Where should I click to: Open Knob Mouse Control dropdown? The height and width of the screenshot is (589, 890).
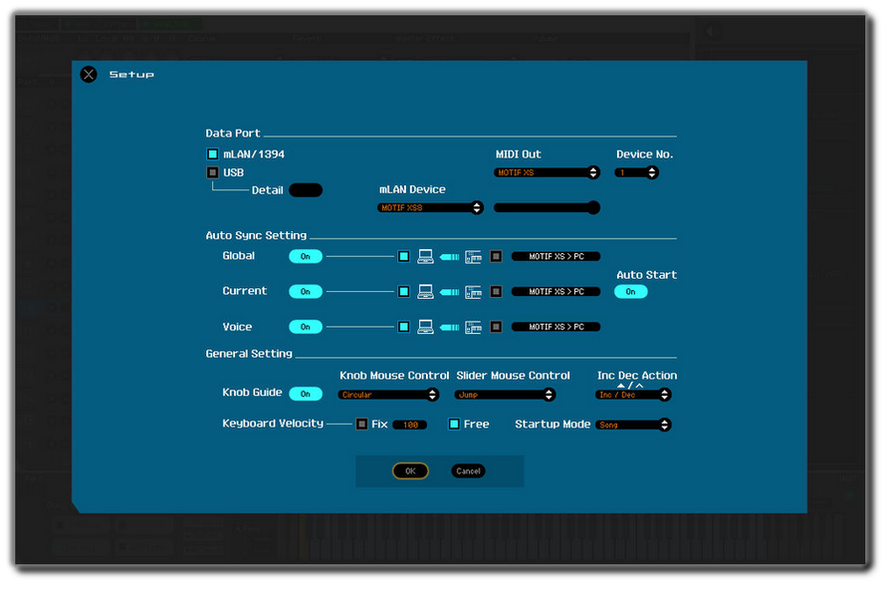tap(388, 395)
